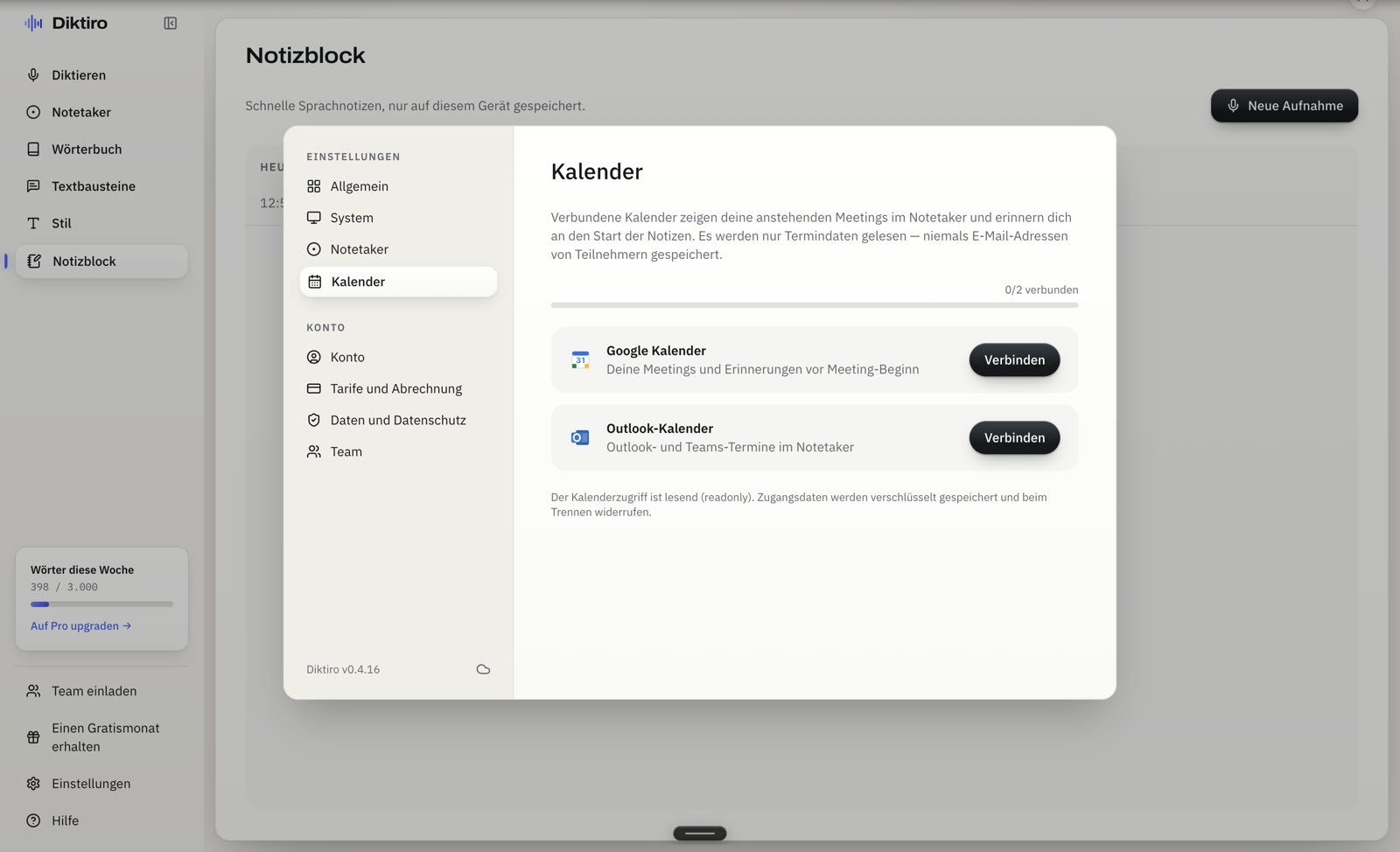The image size is (1400, 852).
Task: Click the circle icon beside Notetaker in settings
Action: coord(314,249)
